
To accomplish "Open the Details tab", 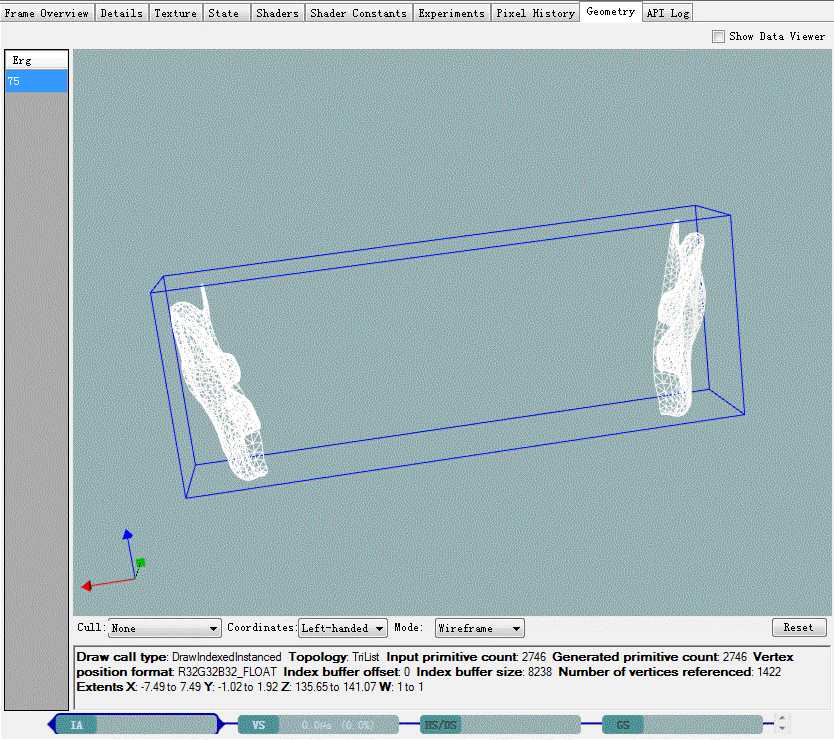I will click(121, 13).
